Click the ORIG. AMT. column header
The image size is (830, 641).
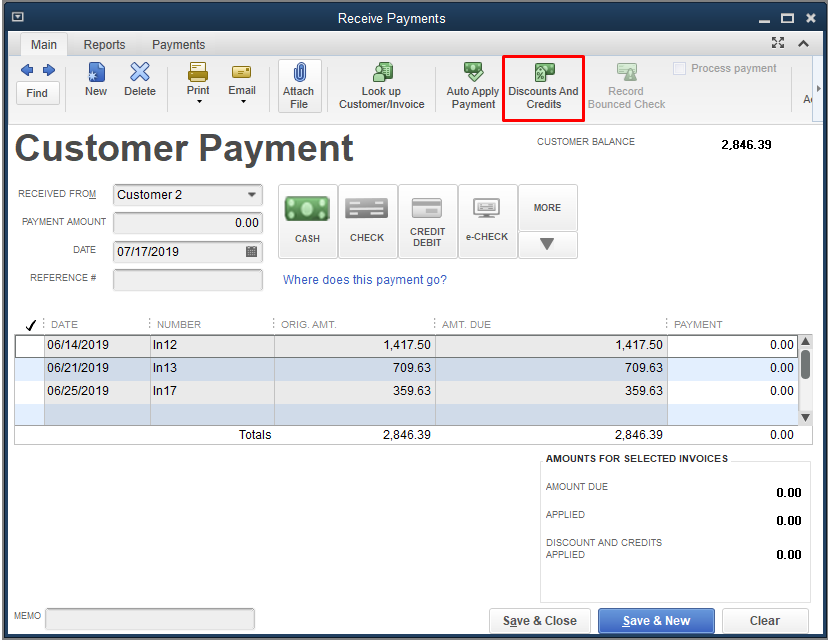coord(309,324)
